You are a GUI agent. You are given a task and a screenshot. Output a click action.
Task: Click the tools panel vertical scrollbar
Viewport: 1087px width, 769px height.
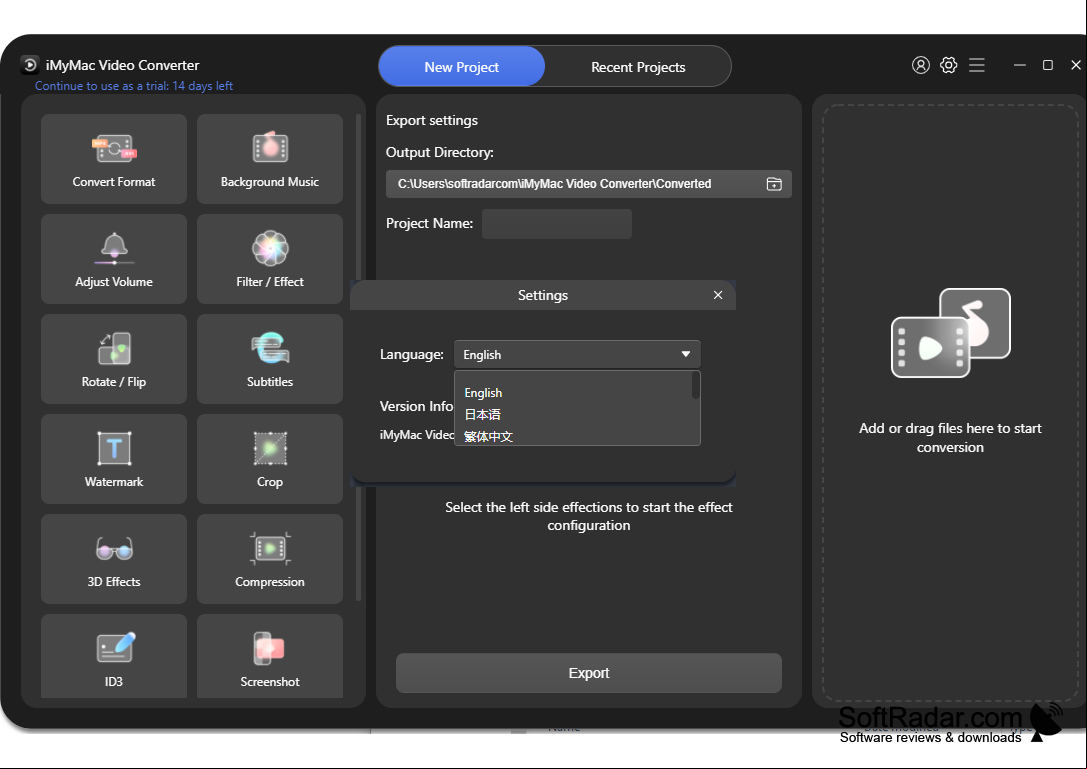click(x=358, y=357)
